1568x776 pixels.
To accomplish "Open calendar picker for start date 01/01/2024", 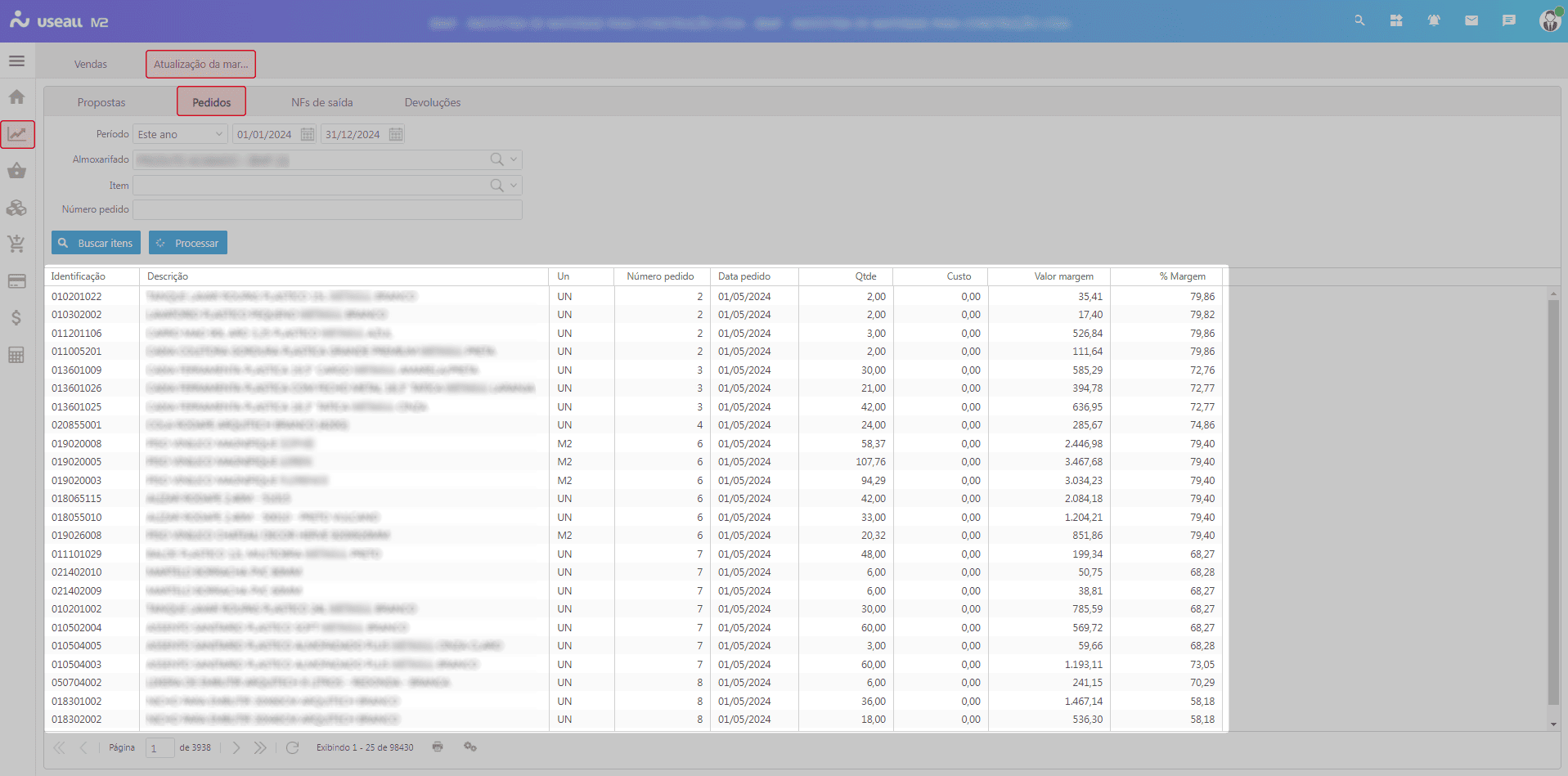I will click(x=308, y=134).
